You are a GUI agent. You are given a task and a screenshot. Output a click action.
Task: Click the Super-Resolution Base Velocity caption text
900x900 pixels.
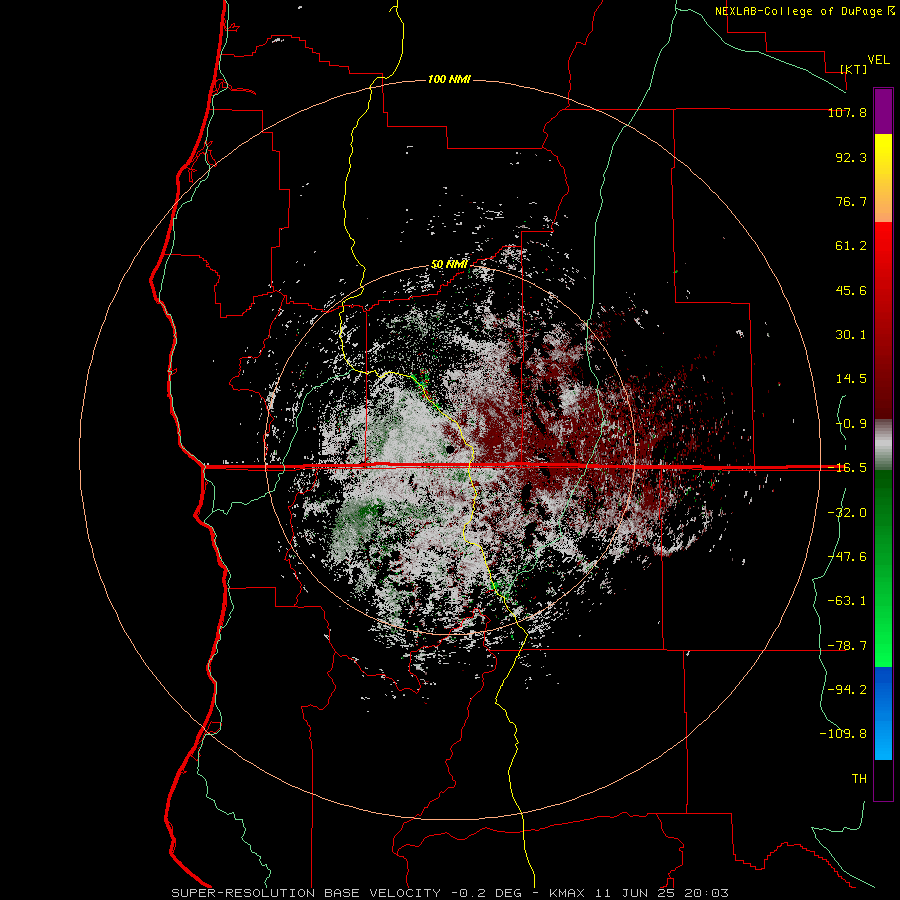306,893
